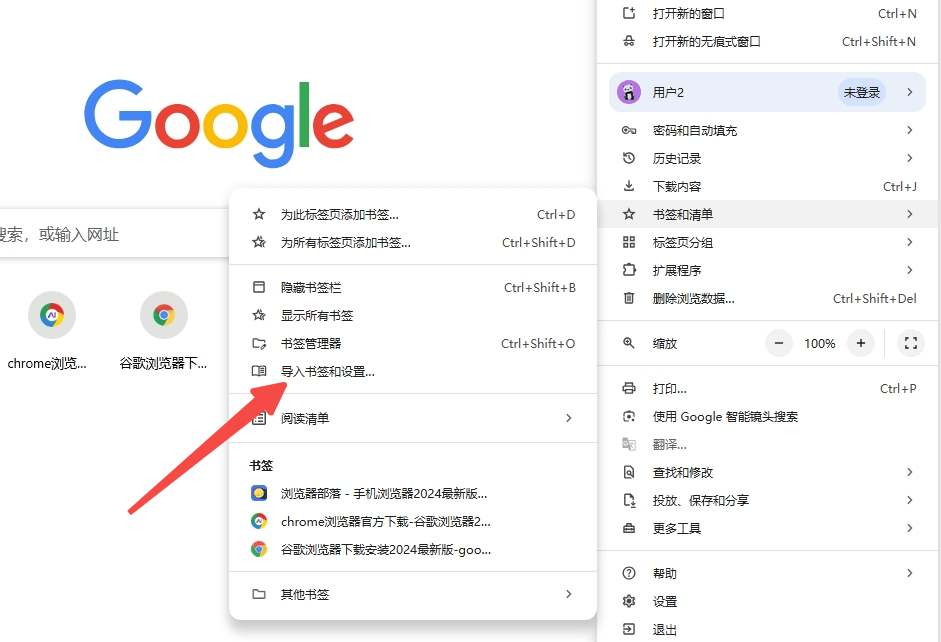Click the extensions puzzle icon
This screenshot has width=941, height=642.
(x=628, y=270)
